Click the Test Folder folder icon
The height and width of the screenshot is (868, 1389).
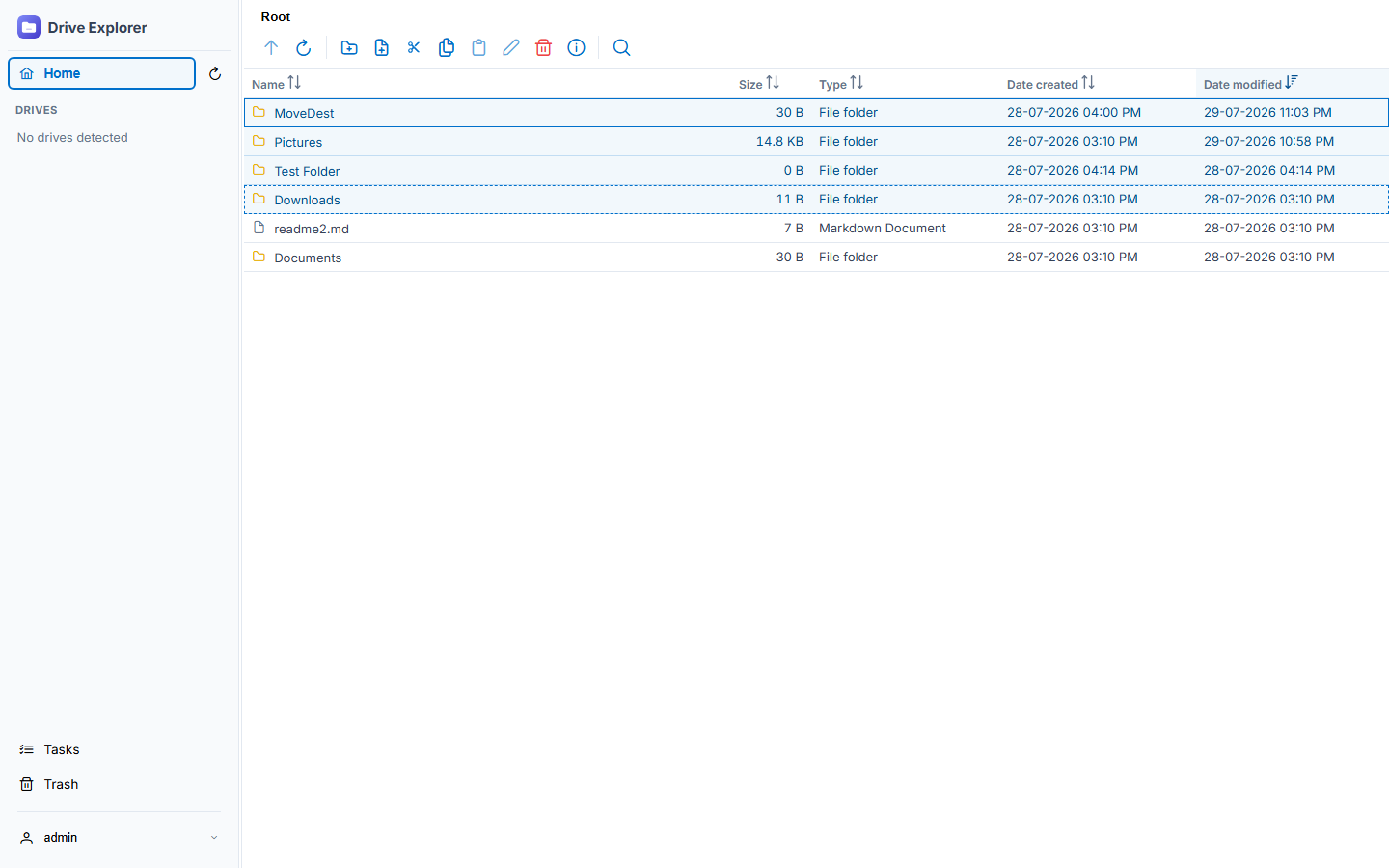pyautogui.click(x=259, y=170)
